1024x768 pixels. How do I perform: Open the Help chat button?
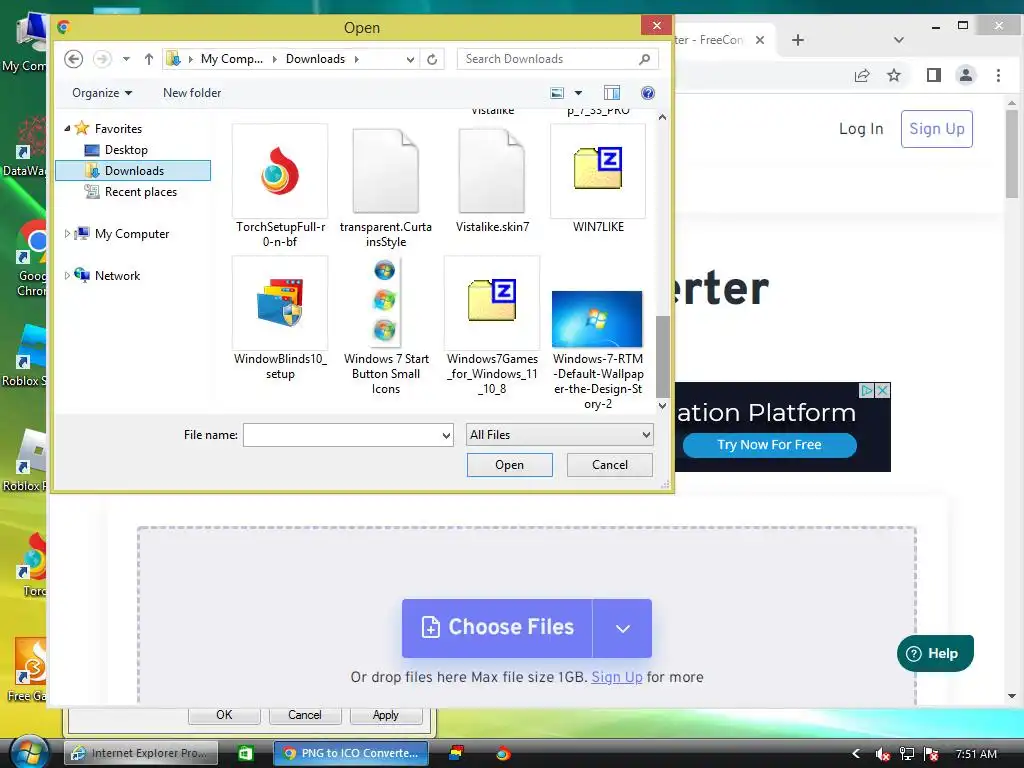[935, 653]
